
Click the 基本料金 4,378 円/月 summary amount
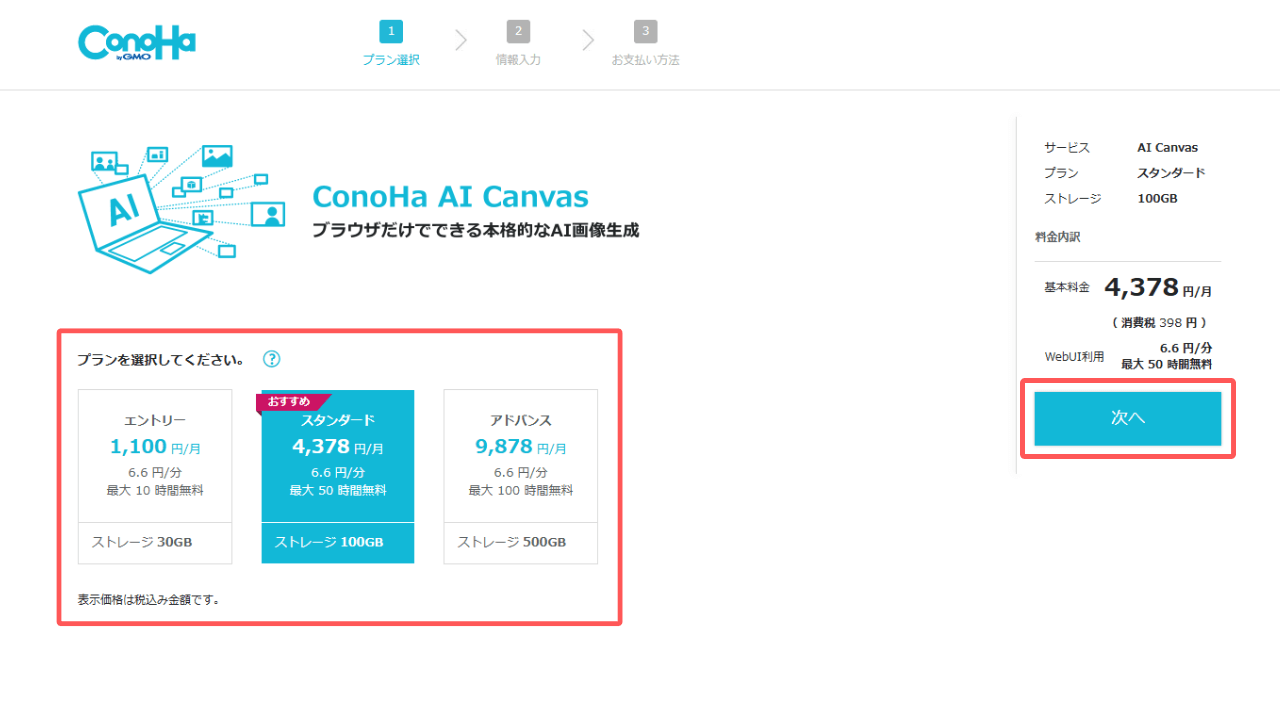[1158, 288]
